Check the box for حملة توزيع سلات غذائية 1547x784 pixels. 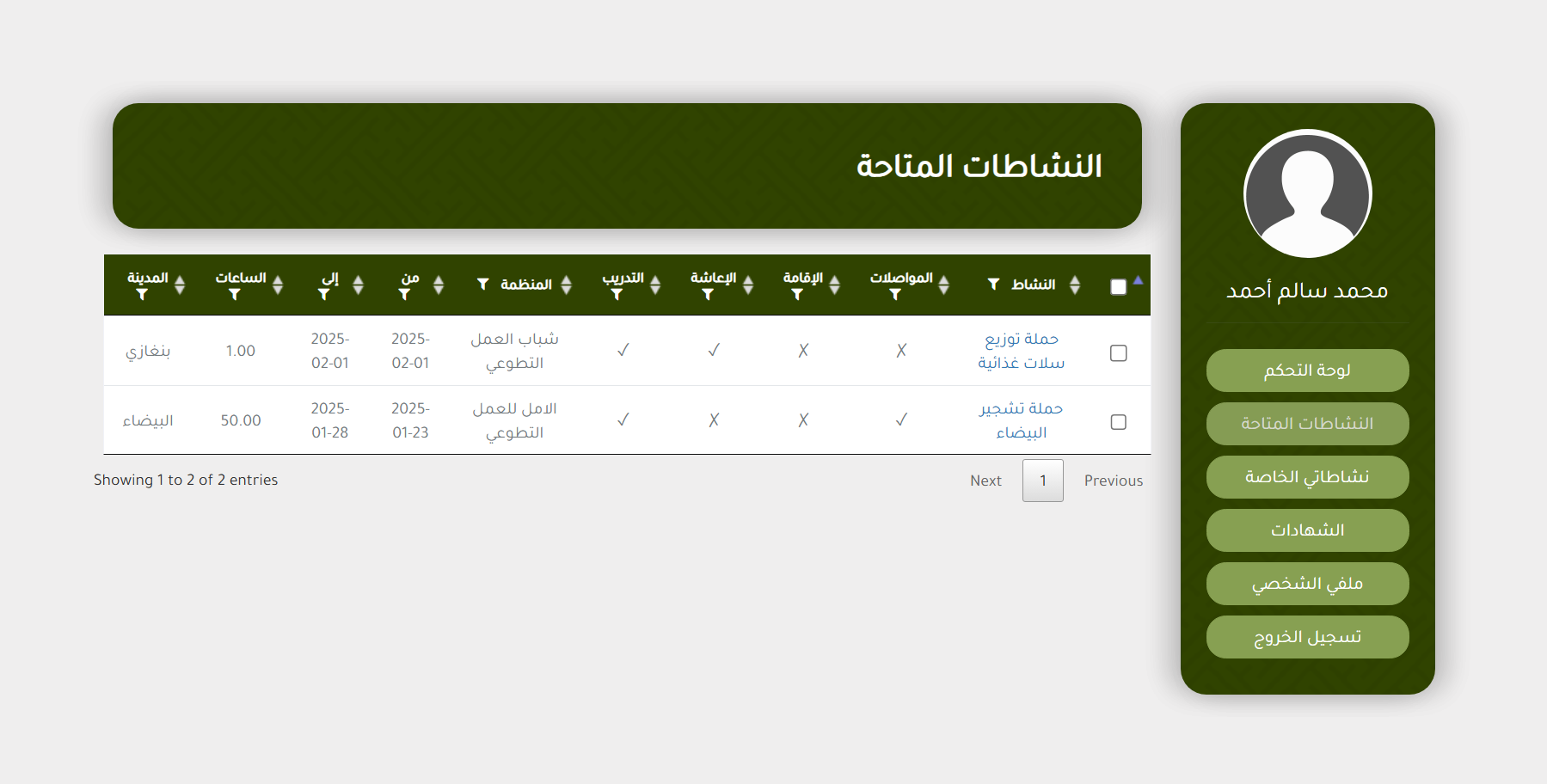(1119, 353)
